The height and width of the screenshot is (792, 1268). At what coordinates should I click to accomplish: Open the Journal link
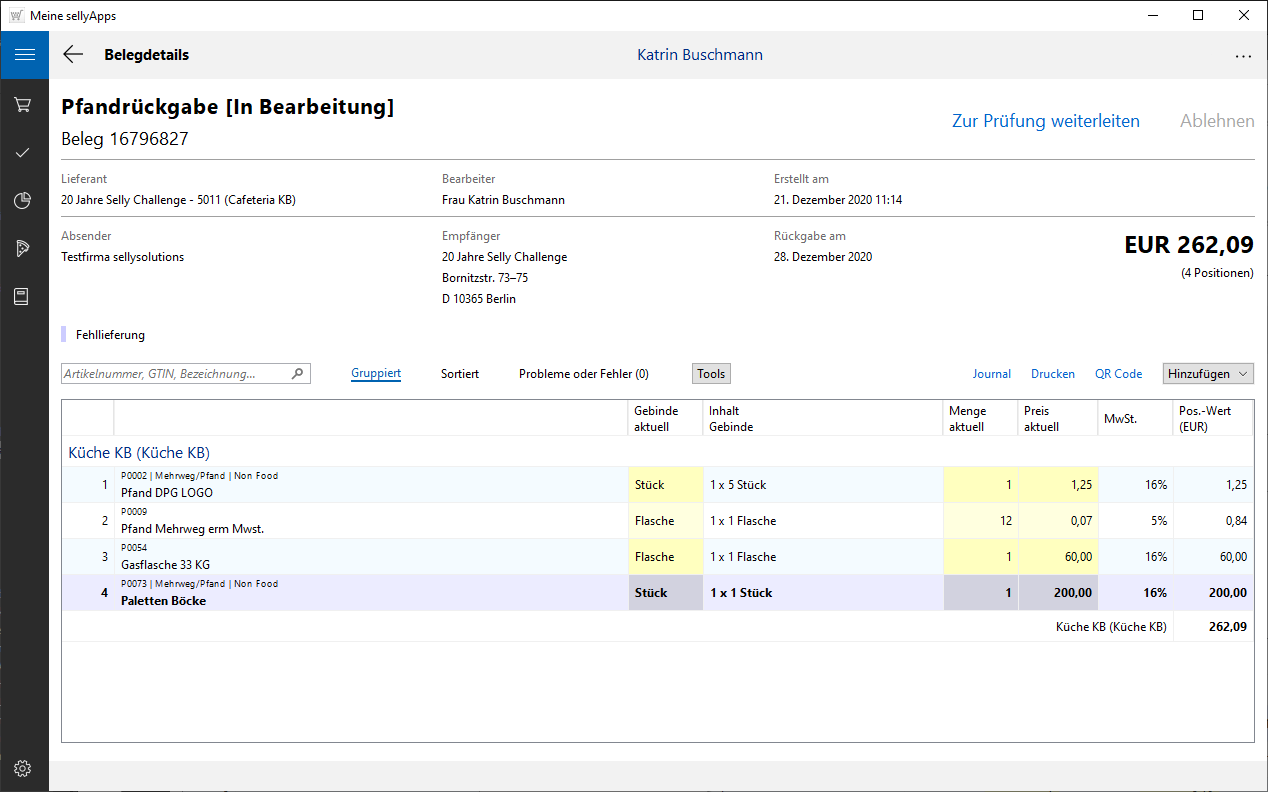pyautogui.click(x=991, y=374)
